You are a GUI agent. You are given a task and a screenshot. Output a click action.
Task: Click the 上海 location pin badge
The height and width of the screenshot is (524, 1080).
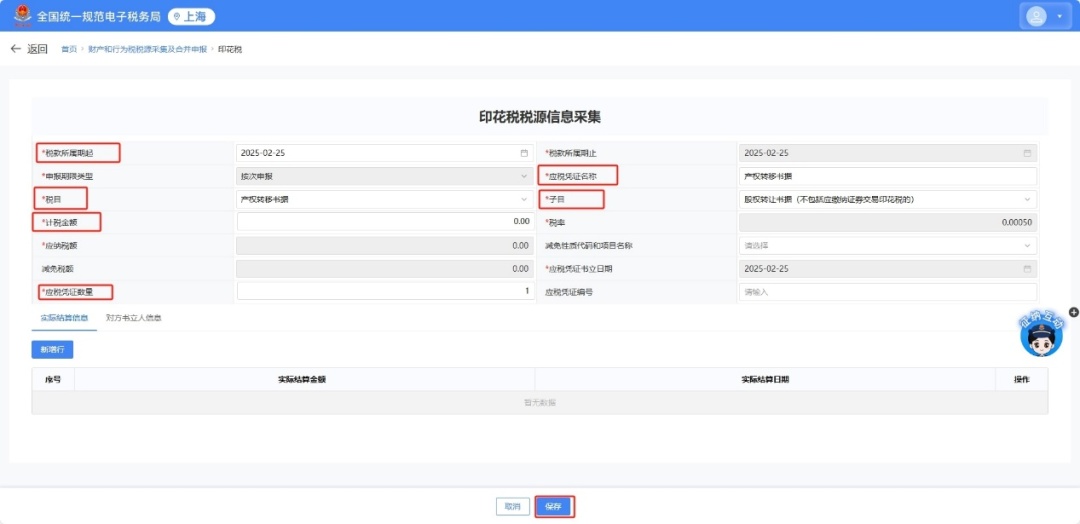(191, 17)
